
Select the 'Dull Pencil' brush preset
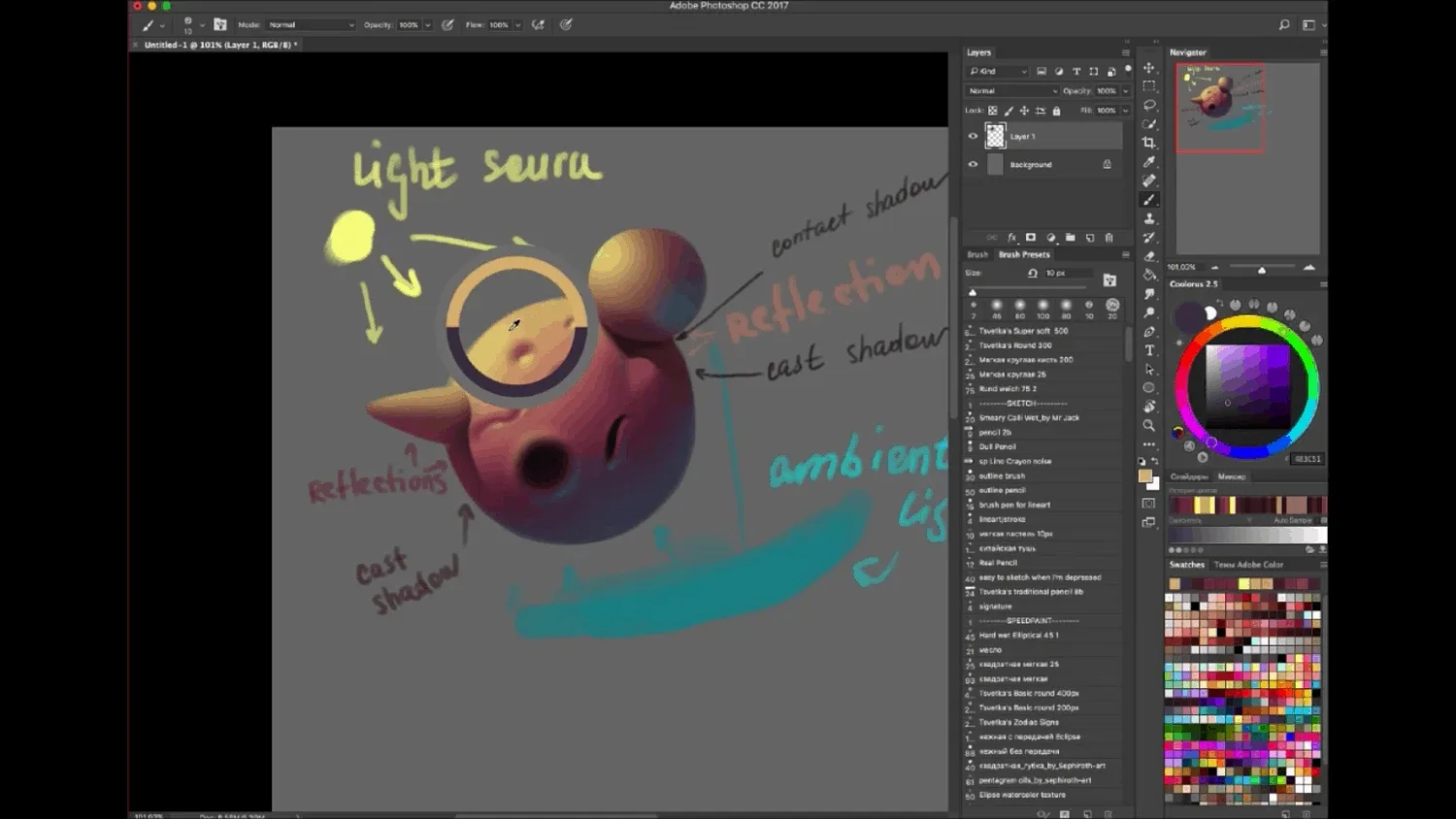(x=997, y=447)
